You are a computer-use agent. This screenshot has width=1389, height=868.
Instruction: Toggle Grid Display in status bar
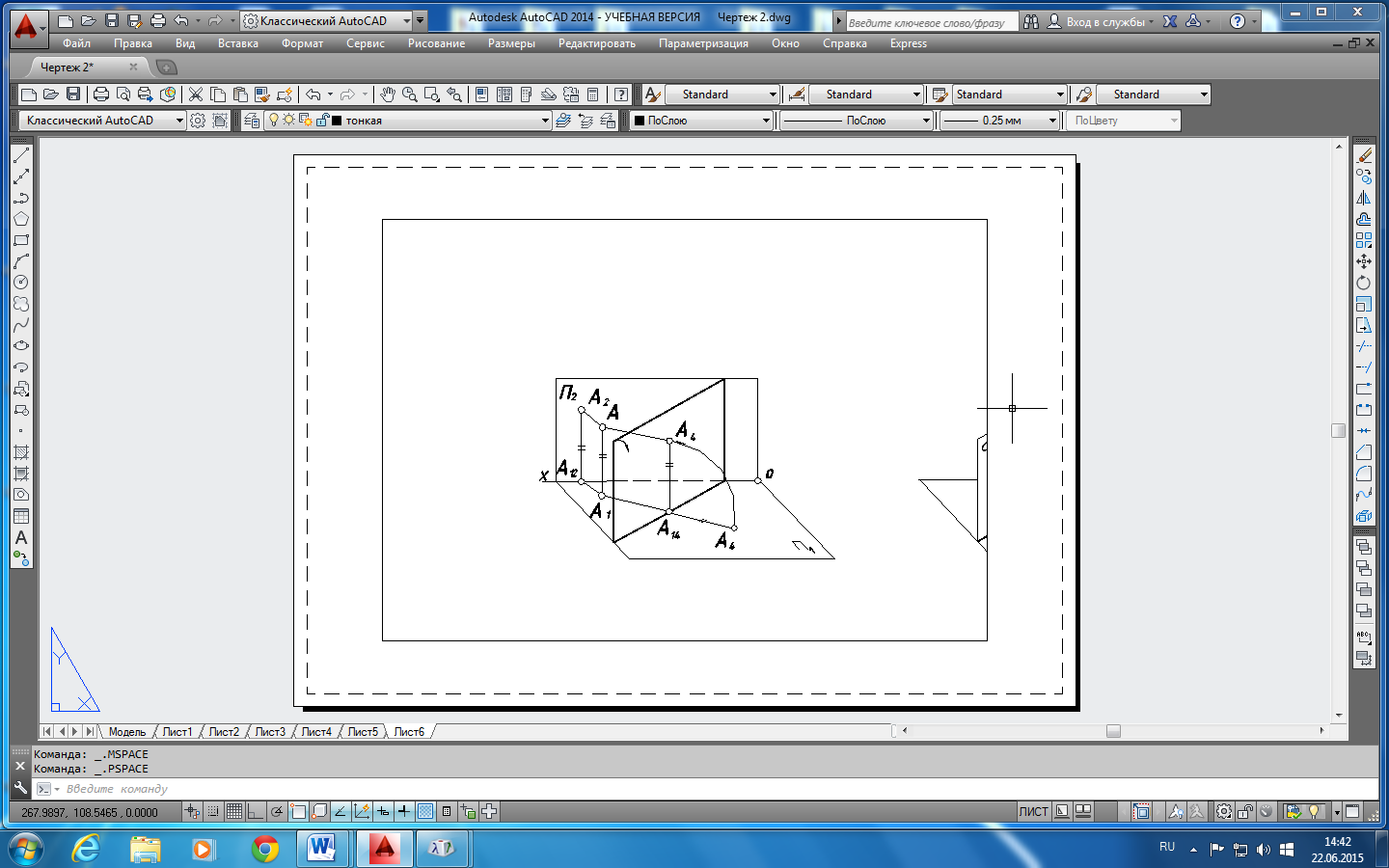pyautogui.click(x=234, y=812)
